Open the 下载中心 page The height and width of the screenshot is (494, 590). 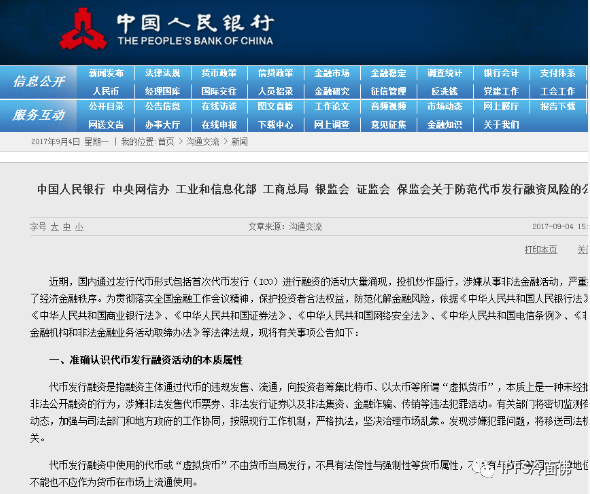[275, 125]
